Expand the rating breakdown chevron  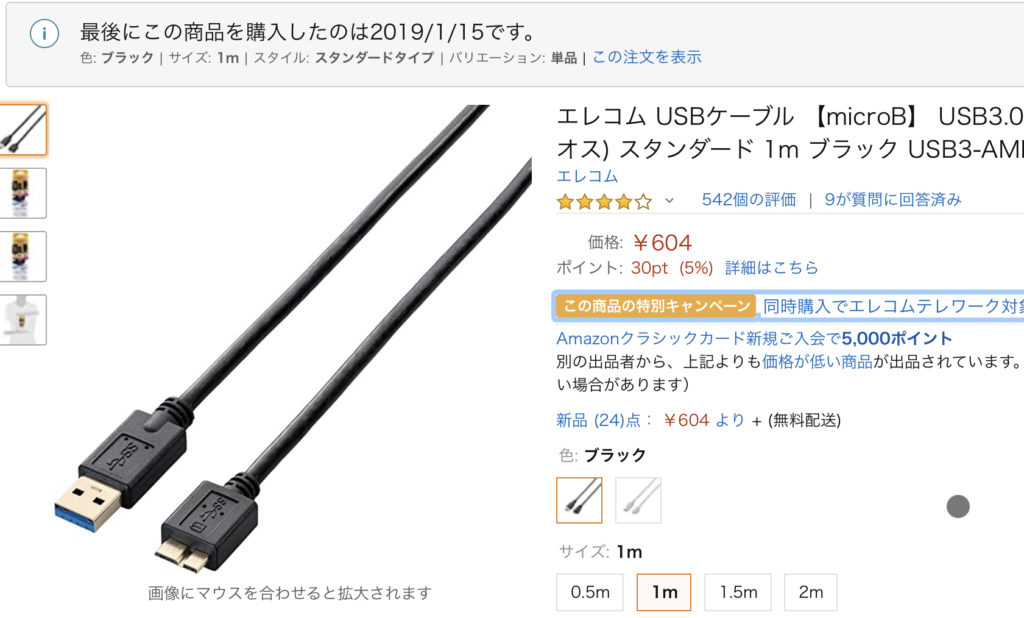pos(669,201)
